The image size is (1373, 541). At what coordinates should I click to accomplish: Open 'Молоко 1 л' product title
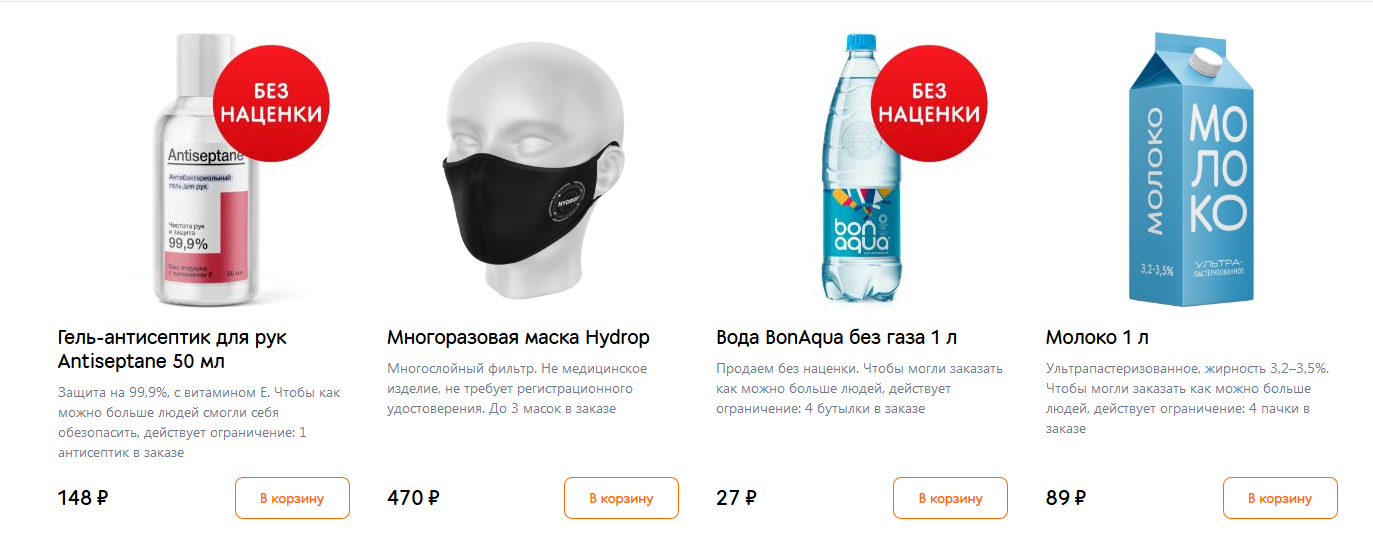coord(1097,337)
